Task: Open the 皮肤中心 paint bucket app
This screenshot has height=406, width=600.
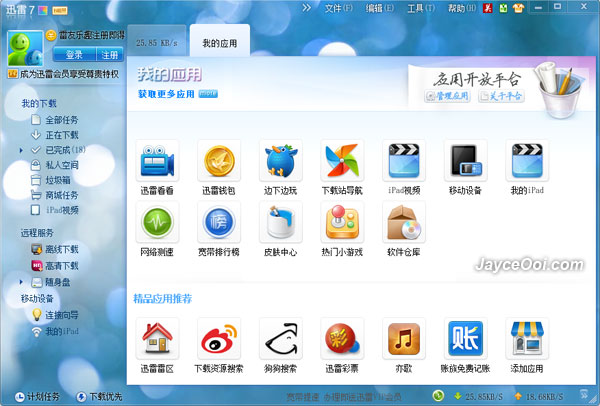Action: [280, 222]
